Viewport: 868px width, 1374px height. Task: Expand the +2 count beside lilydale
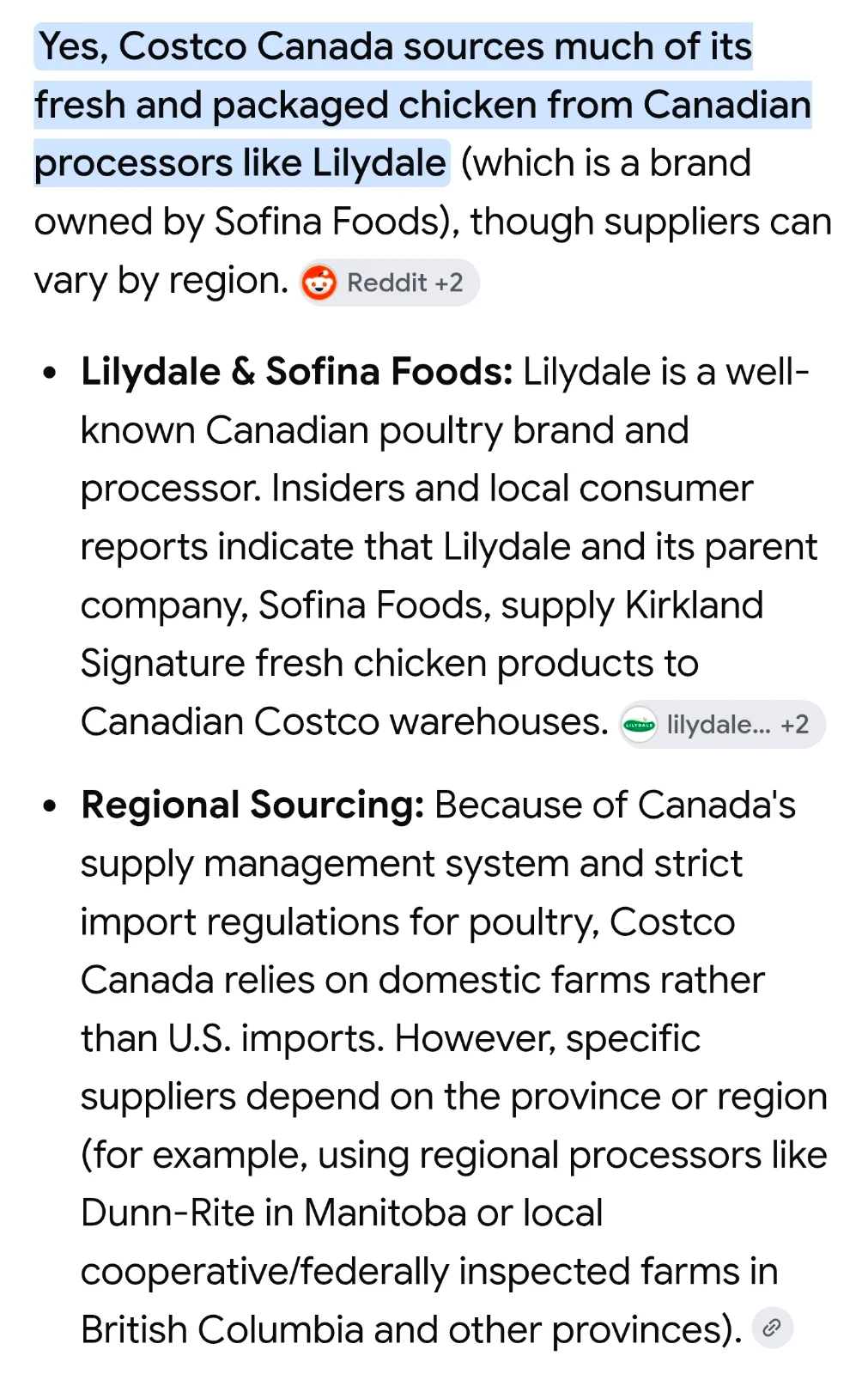[795, 725]
